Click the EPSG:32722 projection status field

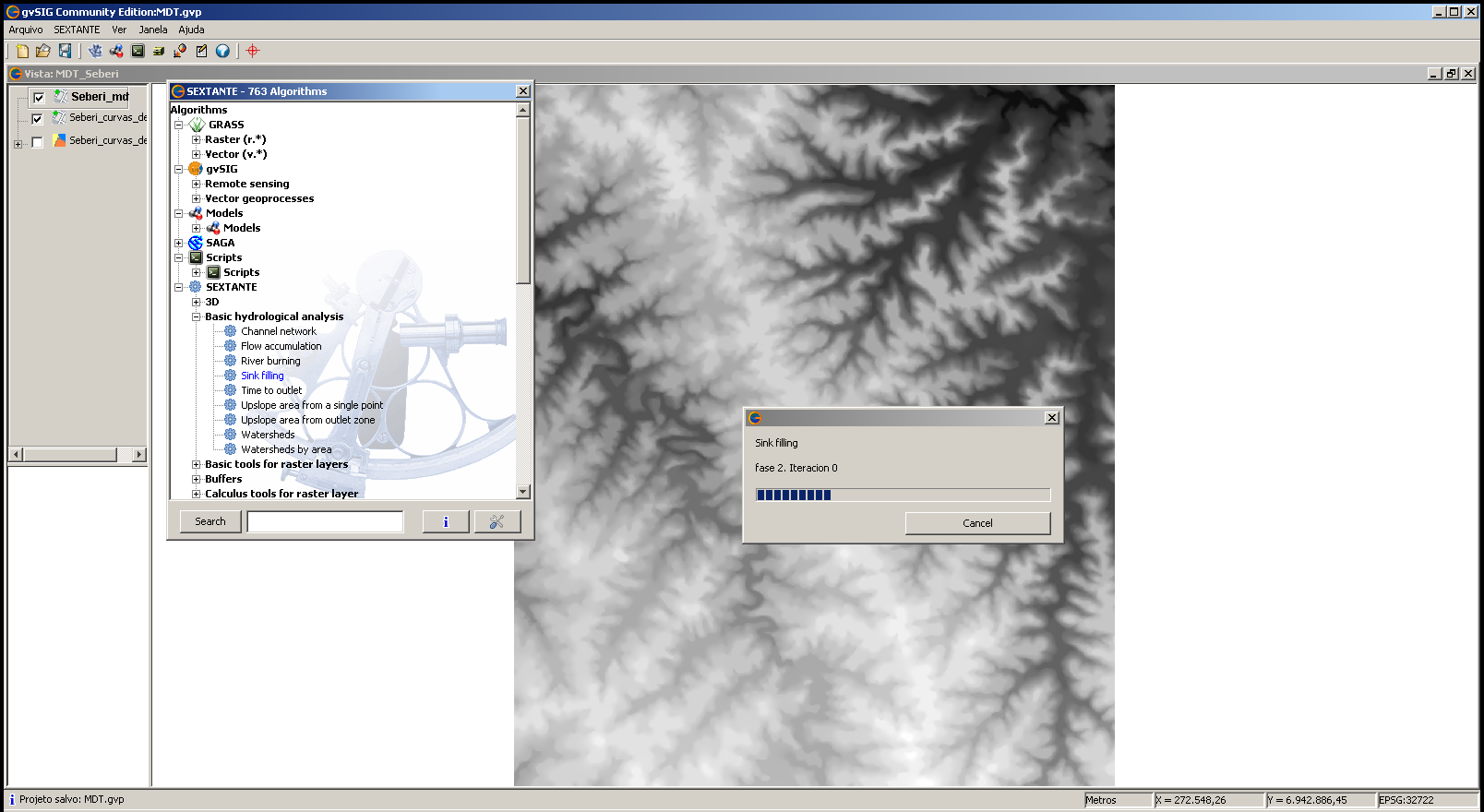point(1427,800)
